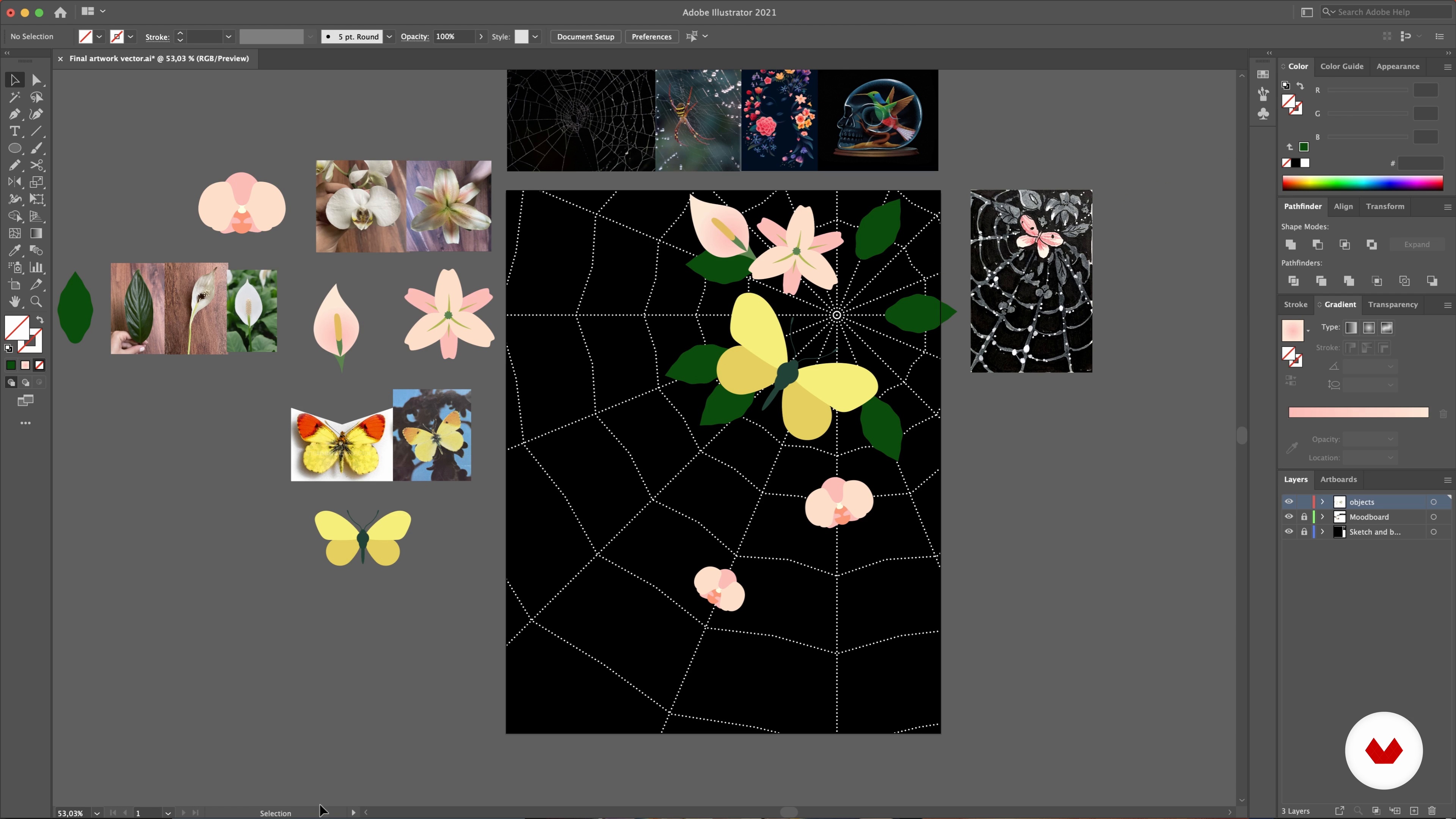The height and width of the screenshot is (819, 1456).
Task: Select the Pencil tool
Action: (x=15, y=165)
